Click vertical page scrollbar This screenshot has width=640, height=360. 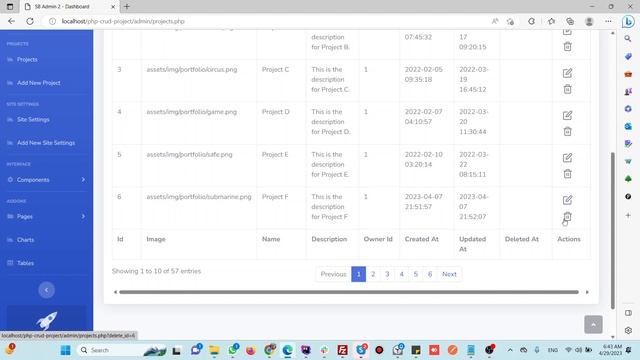613,231
